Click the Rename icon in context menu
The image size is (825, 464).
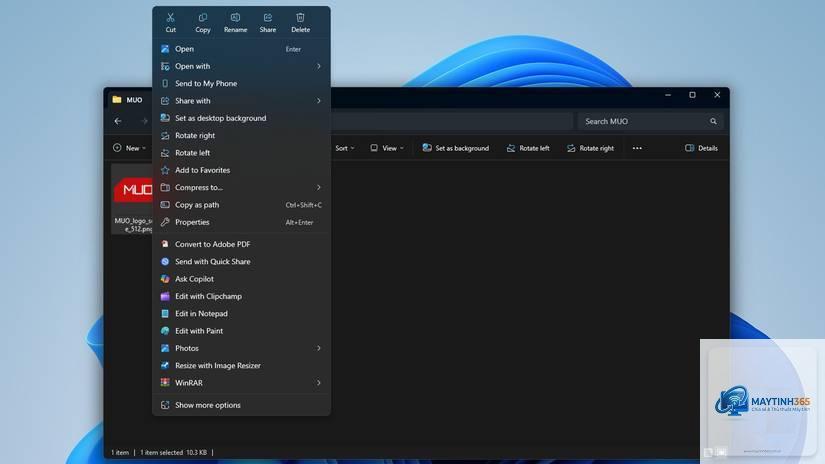235,18
